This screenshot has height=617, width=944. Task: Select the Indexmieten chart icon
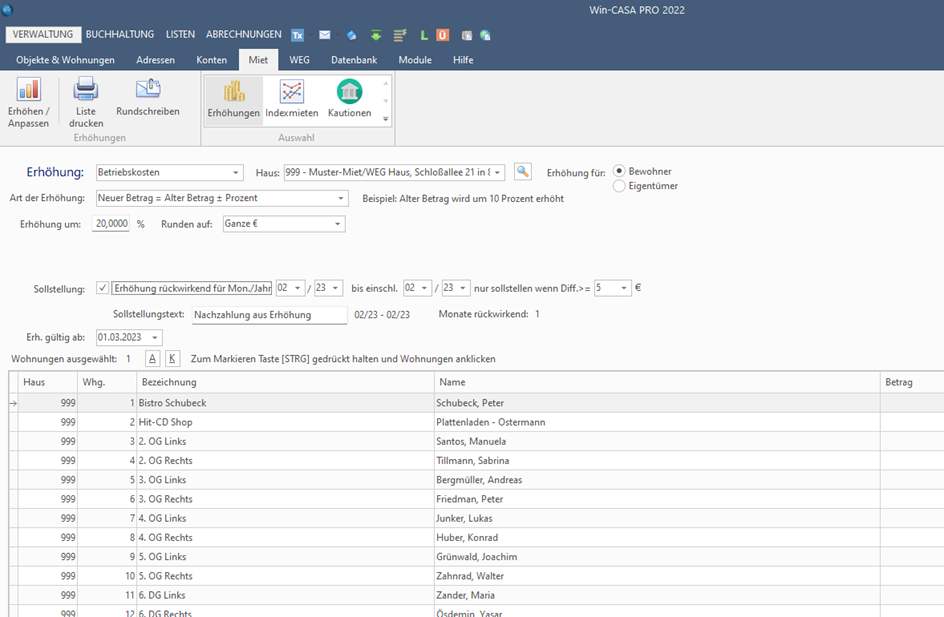(x=291, y=91)
